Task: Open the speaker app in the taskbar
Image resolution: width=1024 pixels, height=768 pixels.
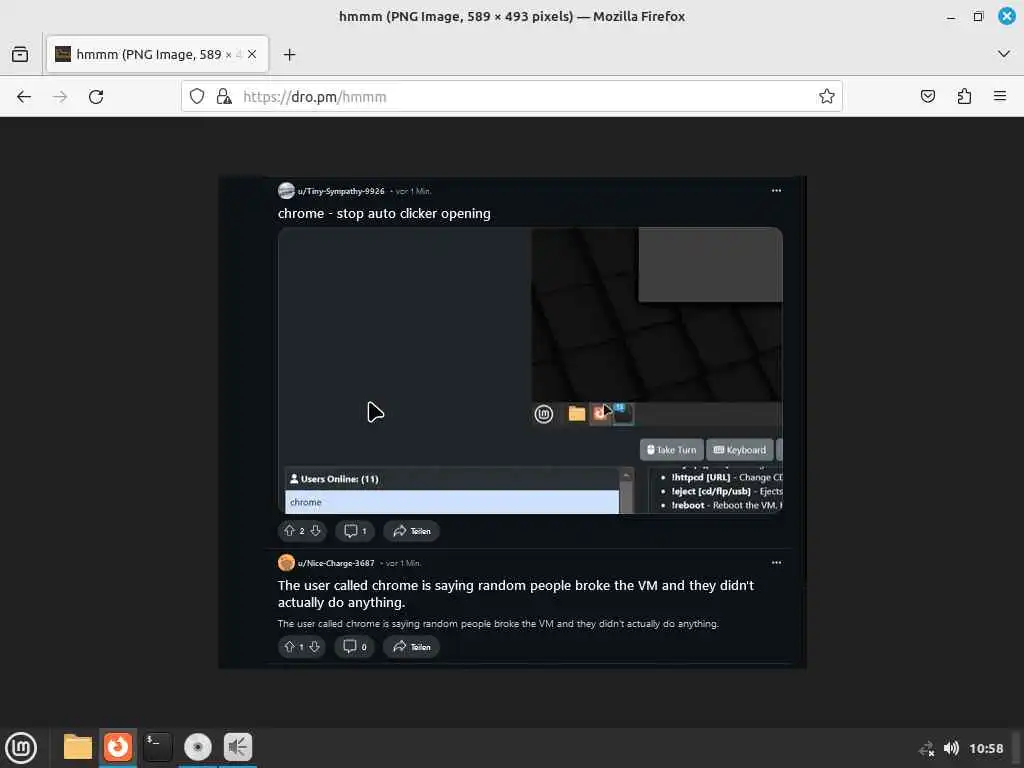Action: (238, 747)
